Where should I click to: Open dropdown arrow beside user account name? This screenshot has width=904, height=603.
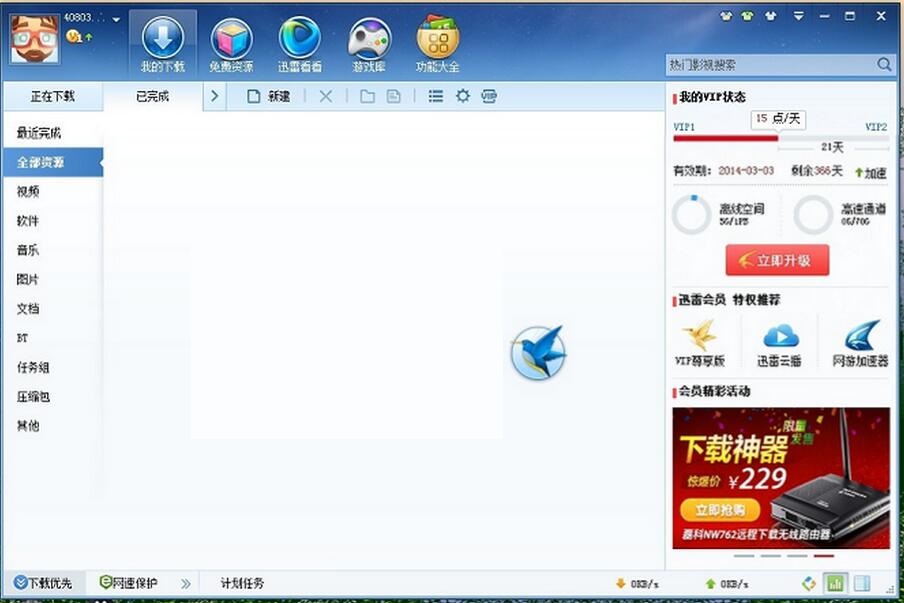117,19
